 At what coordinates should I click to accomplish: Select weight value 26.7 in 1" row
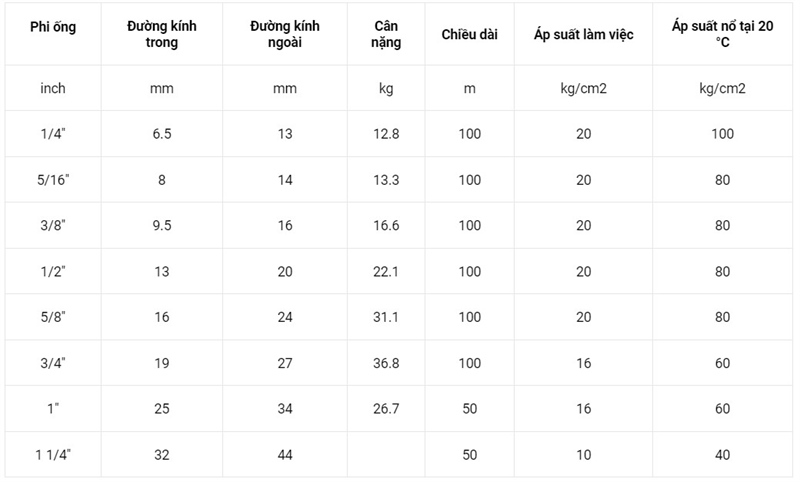tap(386, 409)
